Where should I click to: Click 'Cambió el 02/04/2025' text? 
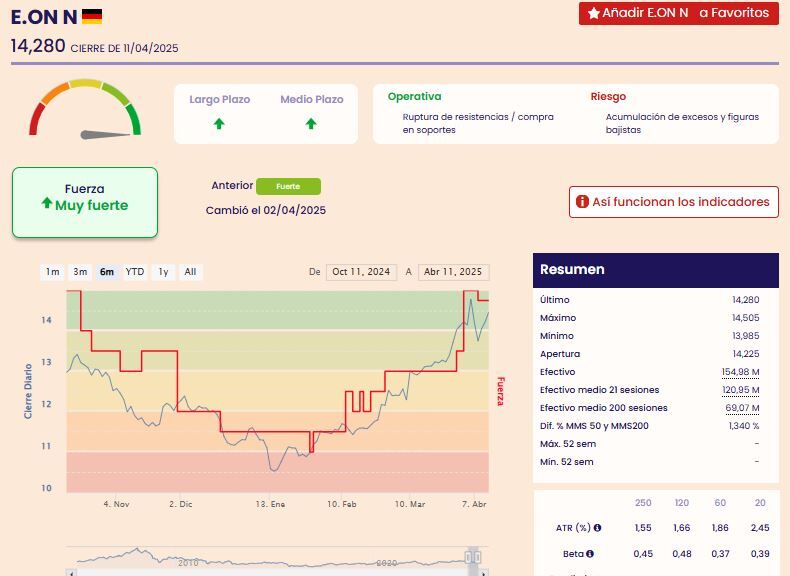pyautogui.click(x=266, y=210)
